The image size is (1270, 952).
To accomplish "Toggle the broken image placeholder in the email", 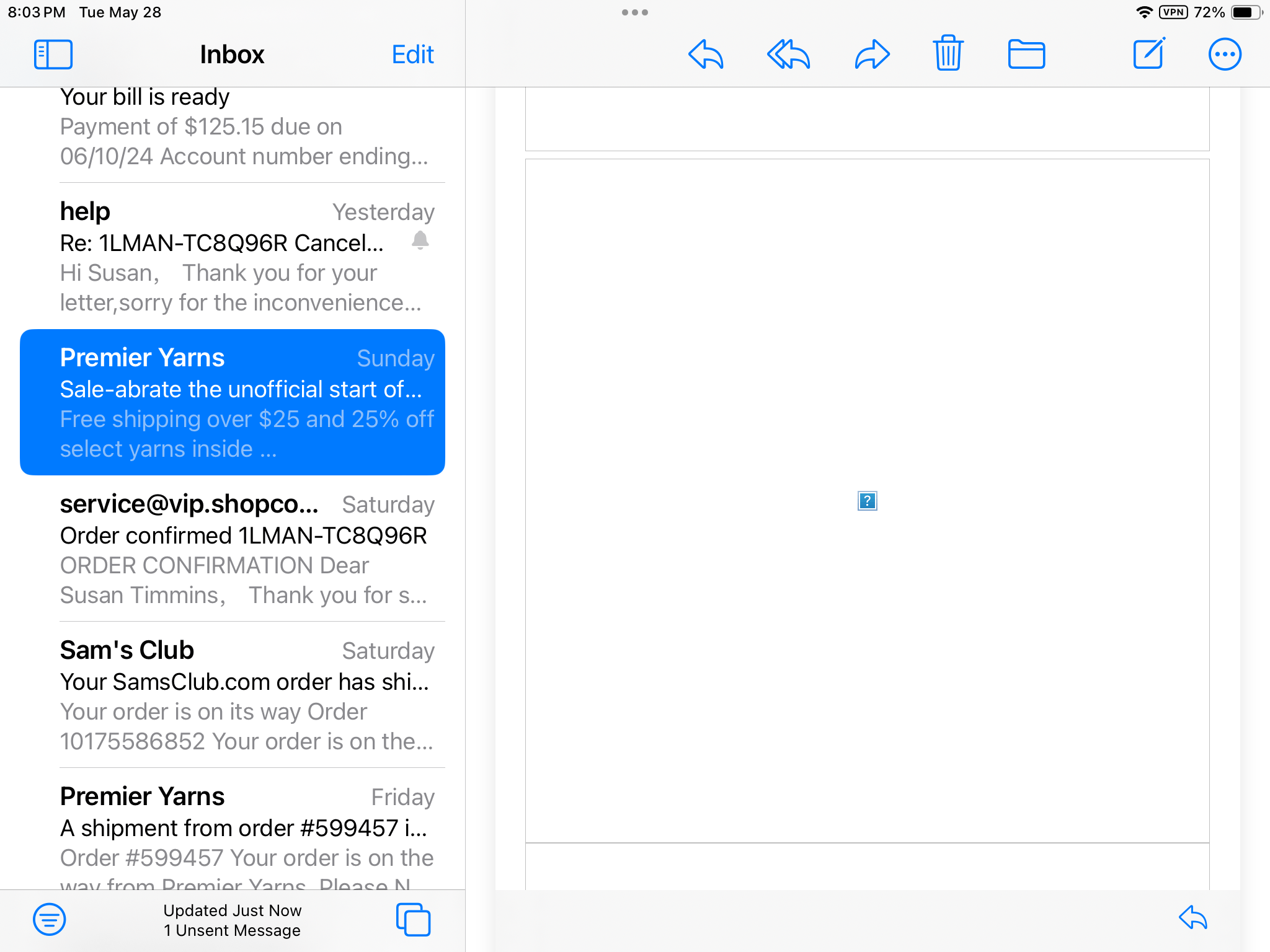I will coord(867,501).
